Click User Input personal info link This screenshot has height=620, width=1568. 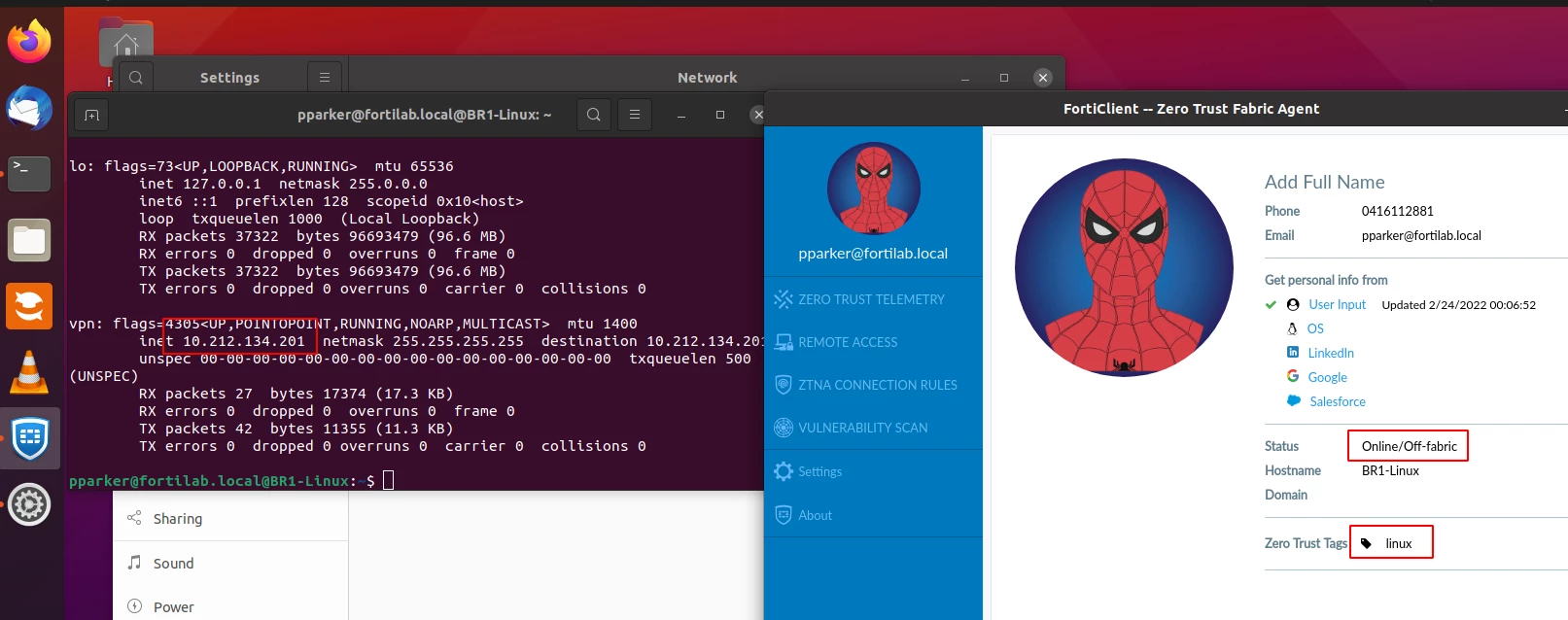click(1337, 304)
